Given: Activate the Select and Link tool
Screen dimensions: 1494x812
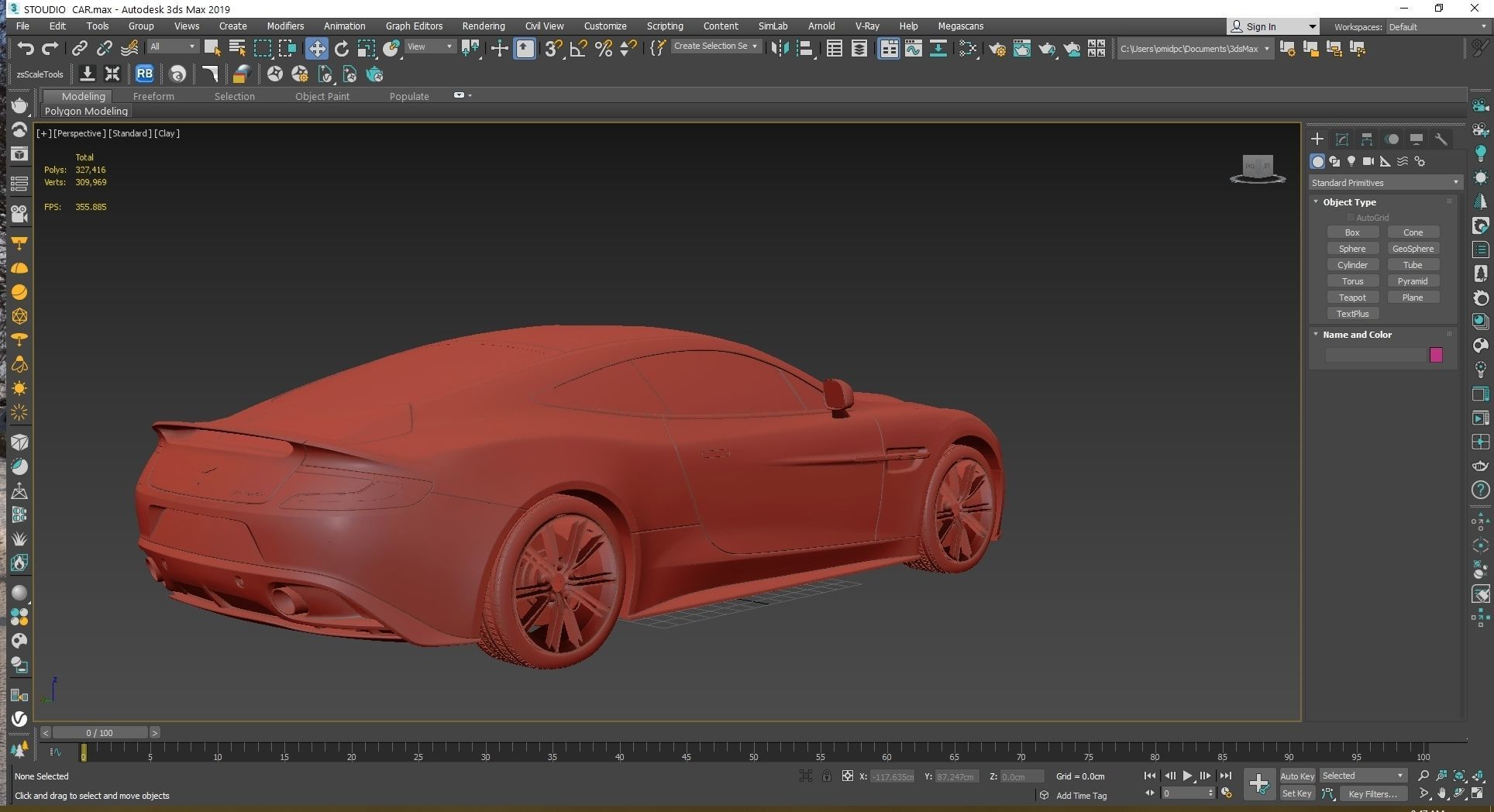Looking at the screenshot, I should click(x=79, y=48).
